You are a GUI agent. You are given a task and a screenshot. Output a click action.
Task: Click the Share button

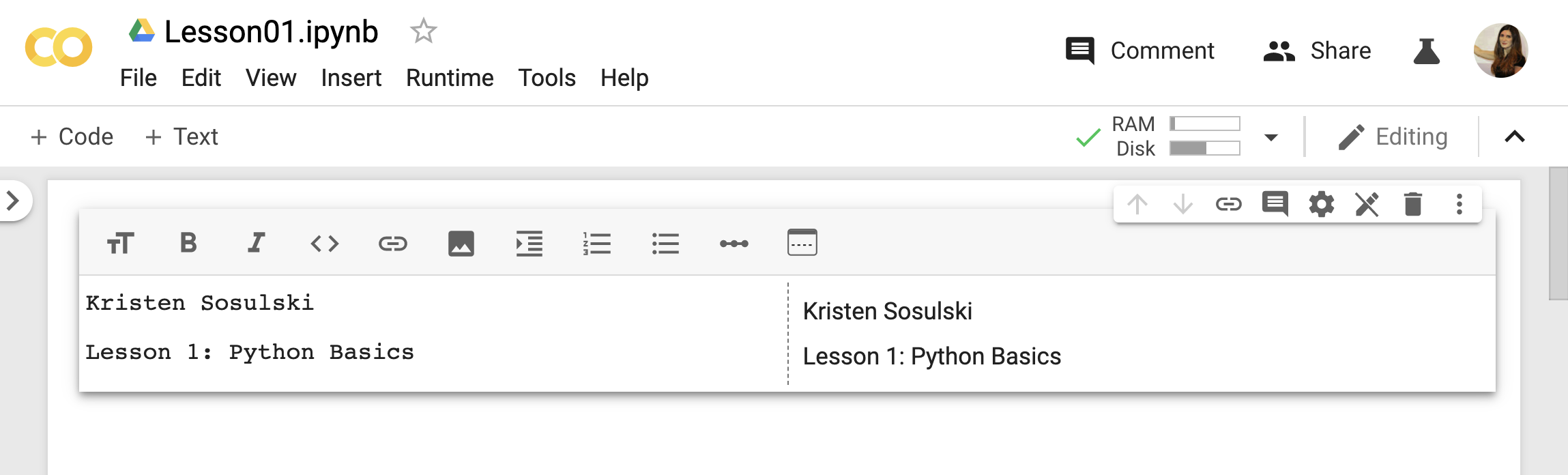point(1317,51)
